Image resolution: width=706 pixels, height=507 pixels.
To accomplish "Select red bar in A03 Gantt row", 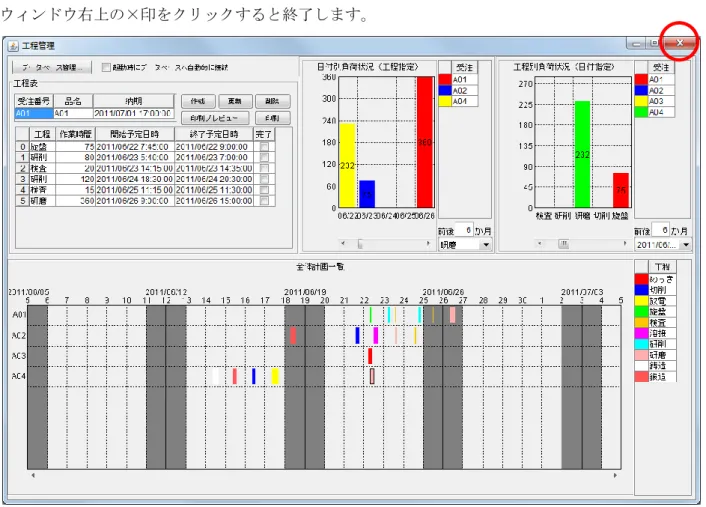I will (x=370, y=356).
